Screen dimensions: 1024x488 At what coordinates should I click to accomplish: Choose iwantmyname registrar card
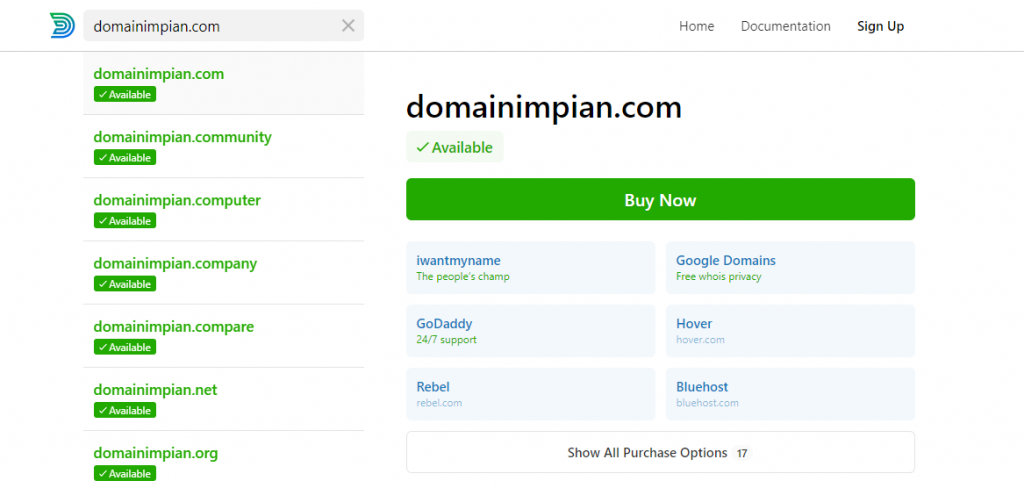coord(530,267)
